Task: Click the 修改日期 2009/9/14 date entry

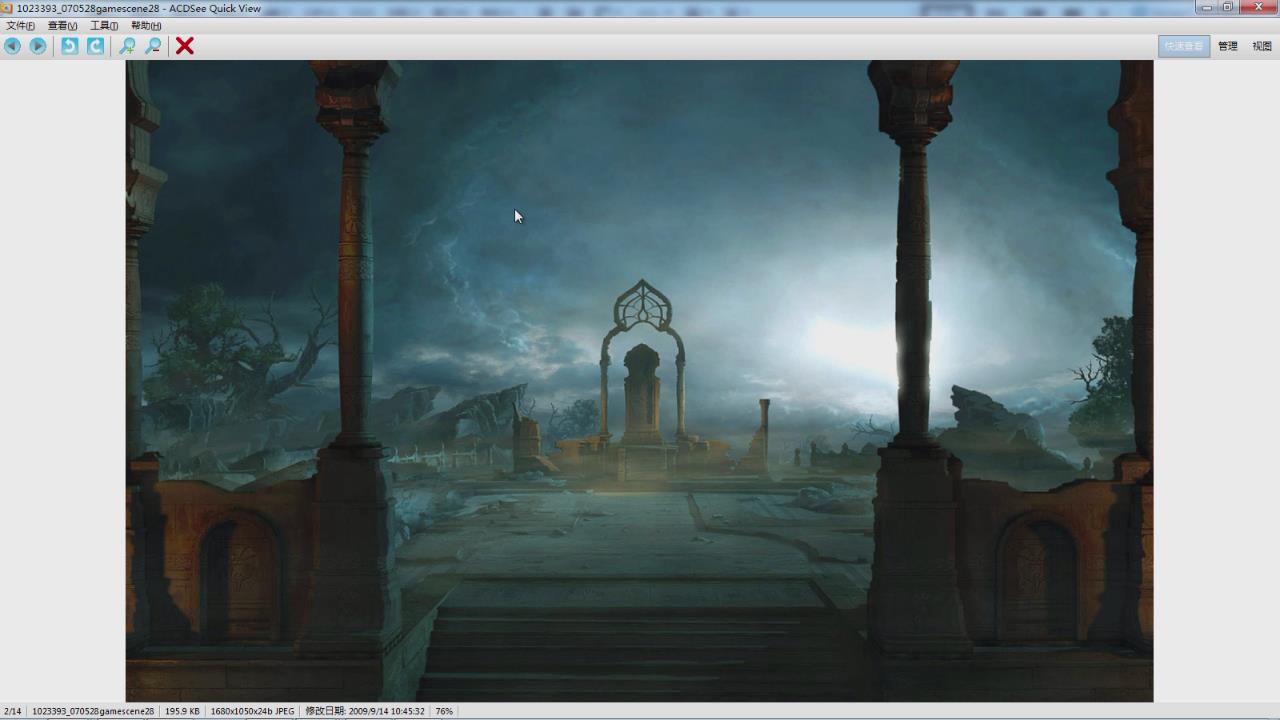Action: 365,712
